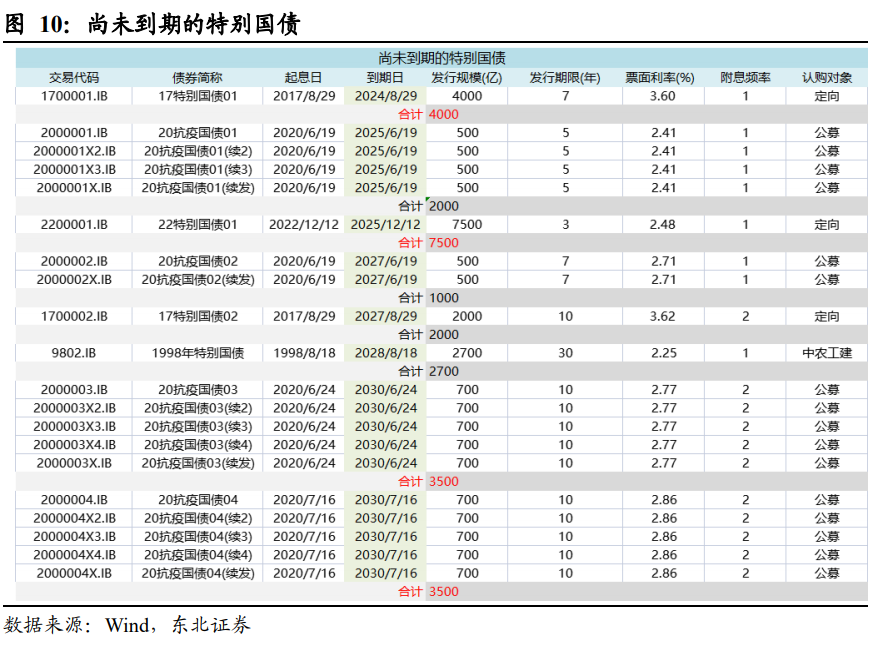Image resolution: width=885 pixels, height=648 pixels.
Task: Select the 交易代码 column header
Action: (74, 78)
